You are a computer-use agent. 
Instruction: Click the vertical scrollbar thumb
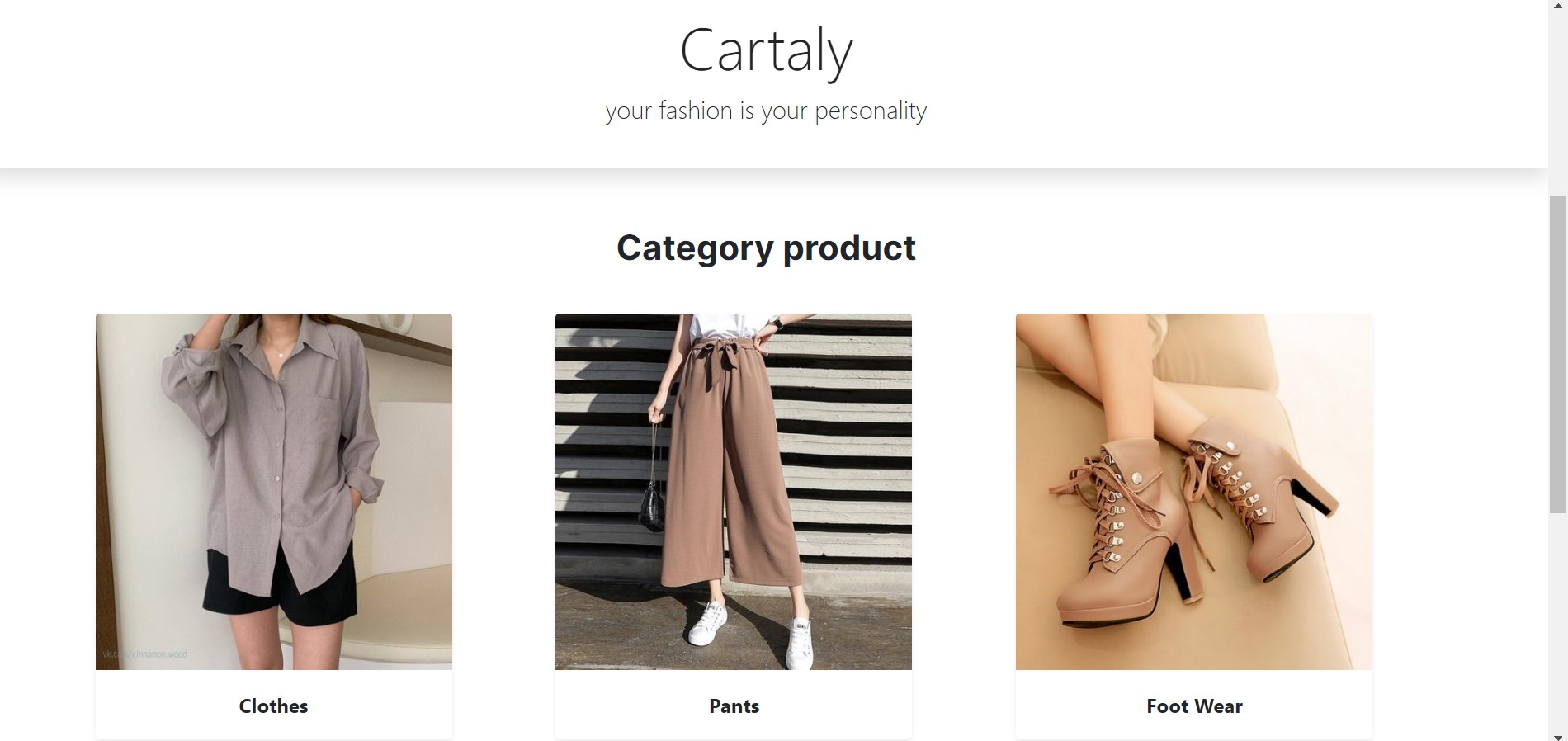tap(1558, 355)
